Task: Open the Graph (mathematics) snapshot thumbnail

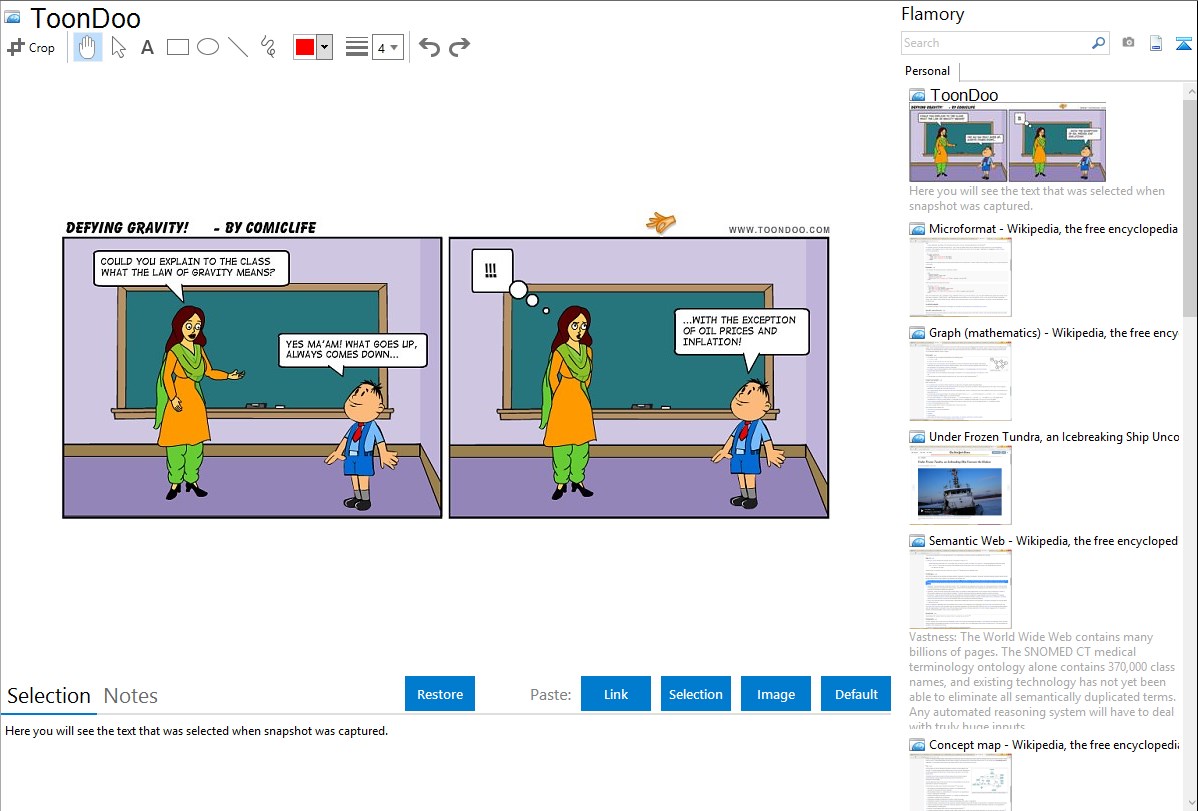Action: pos(960,381)
